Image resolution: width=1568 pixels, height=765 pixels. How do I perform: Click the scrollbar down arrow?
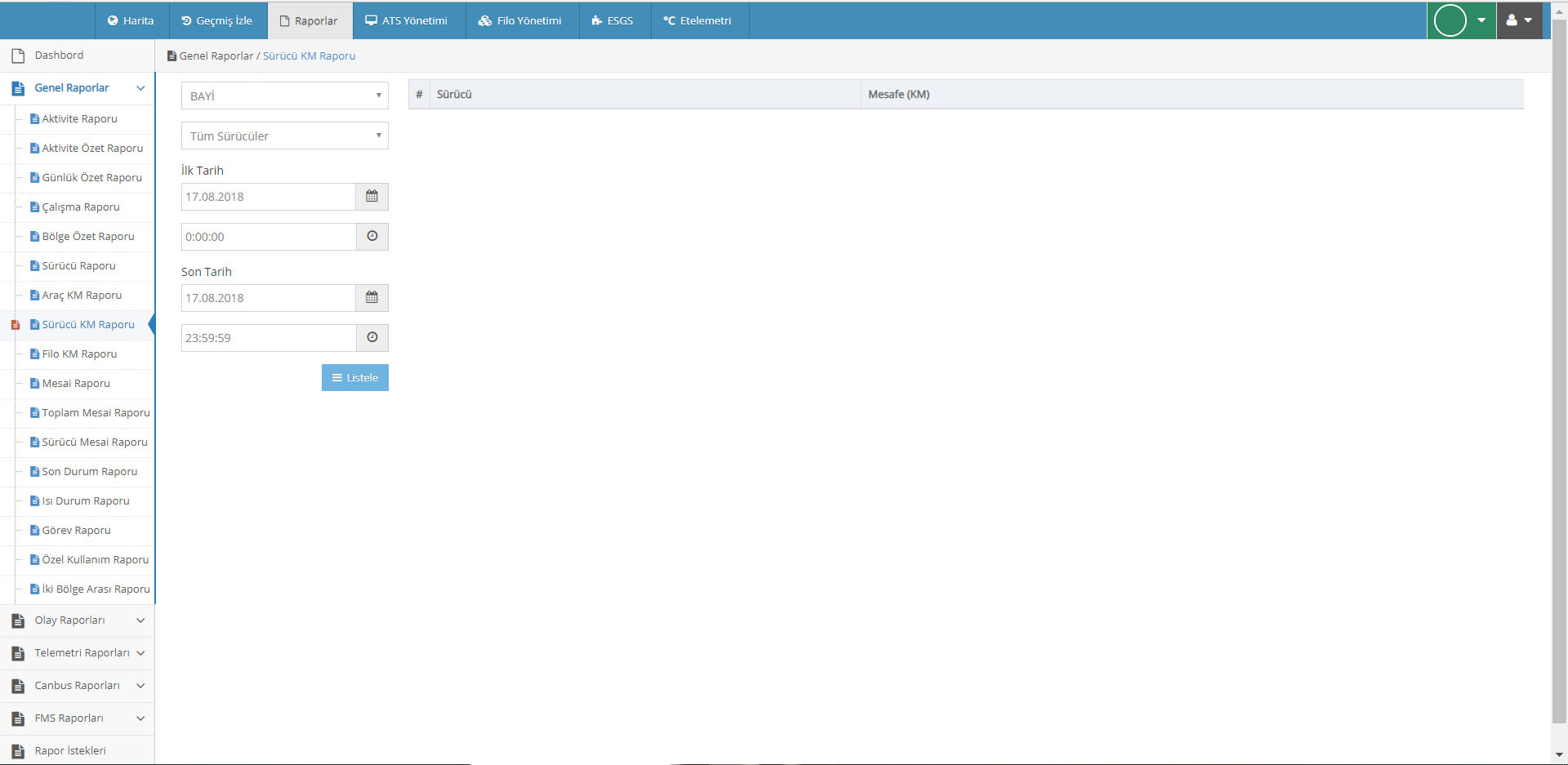[1559, 755]
